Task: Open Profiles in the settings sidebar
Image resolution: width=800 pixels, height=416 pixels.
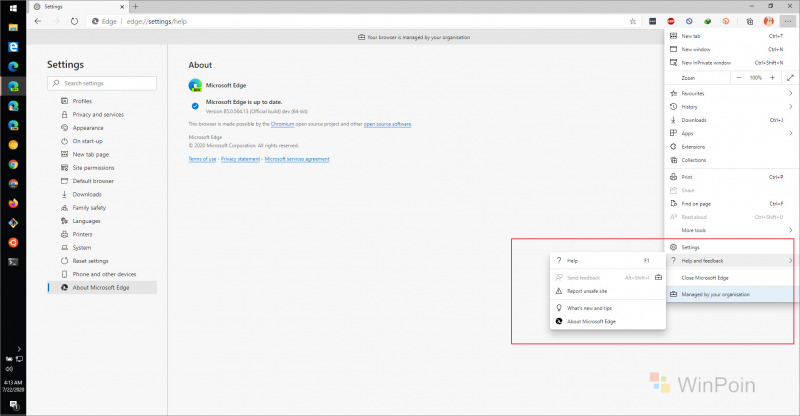Action: (103, 101)
